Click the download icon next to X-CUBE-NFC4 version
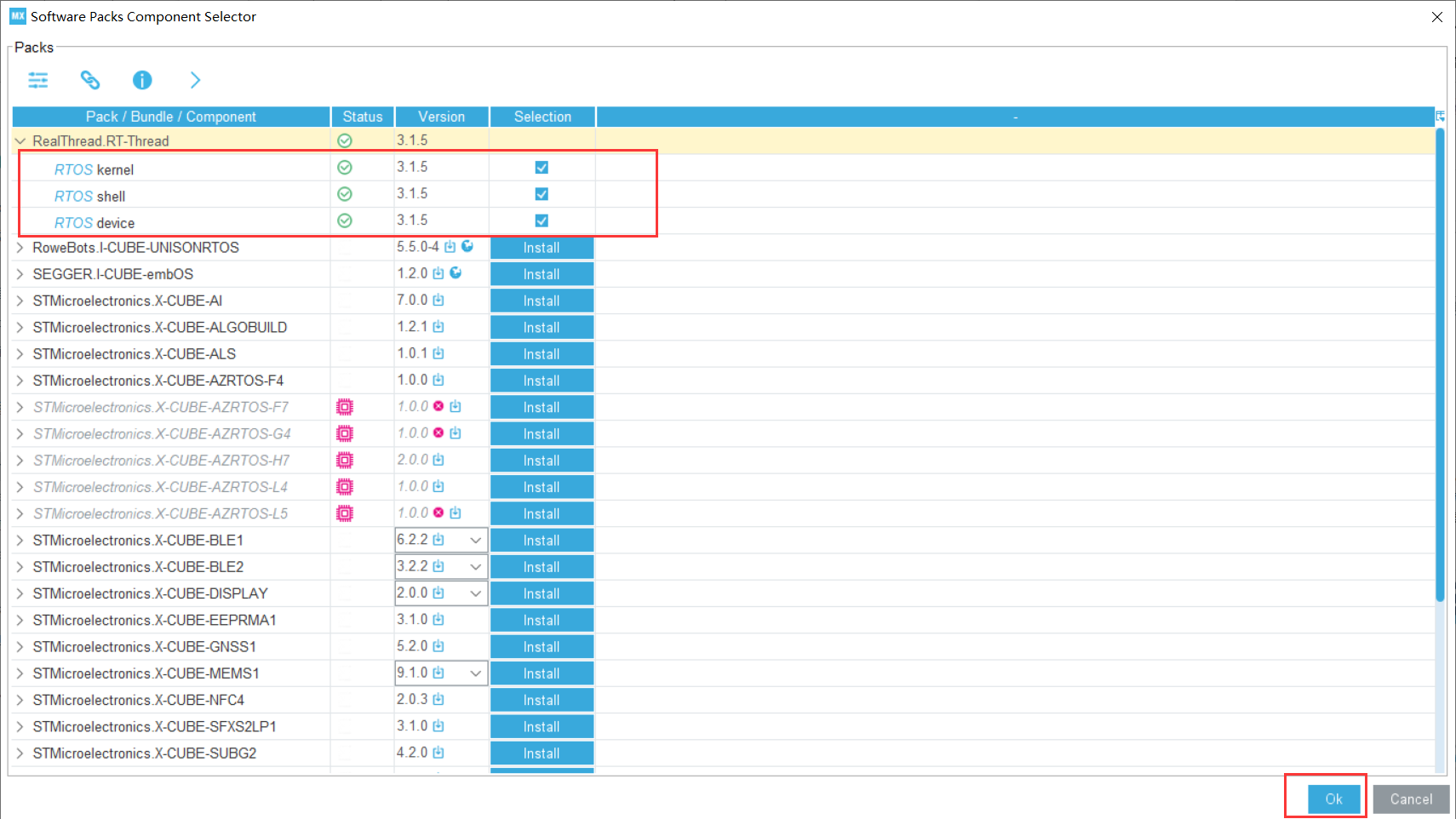 [x=439, y=699]
